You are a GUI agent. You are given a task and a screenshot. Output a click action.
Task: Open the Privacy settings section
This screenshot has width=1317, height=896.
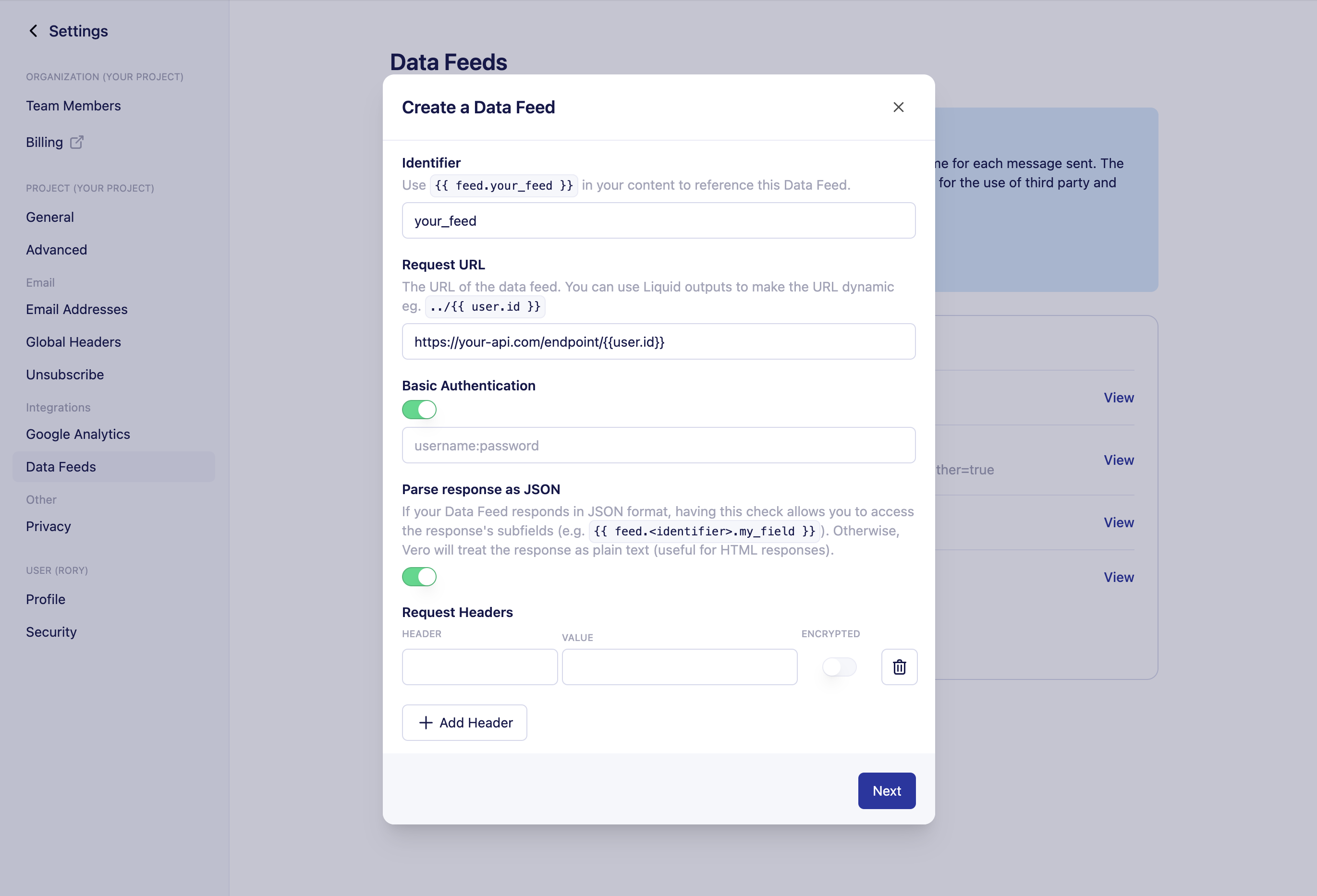(48, 525)
